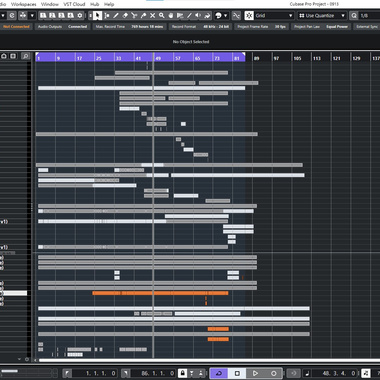Toggle the punch points lock icon
The image size is (380, 380).
click(x=182, y=373)
